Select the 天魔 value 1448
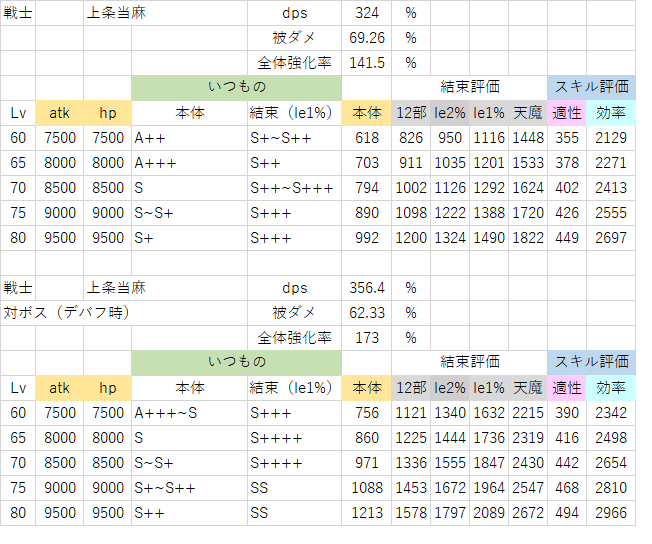 (528, 138)
